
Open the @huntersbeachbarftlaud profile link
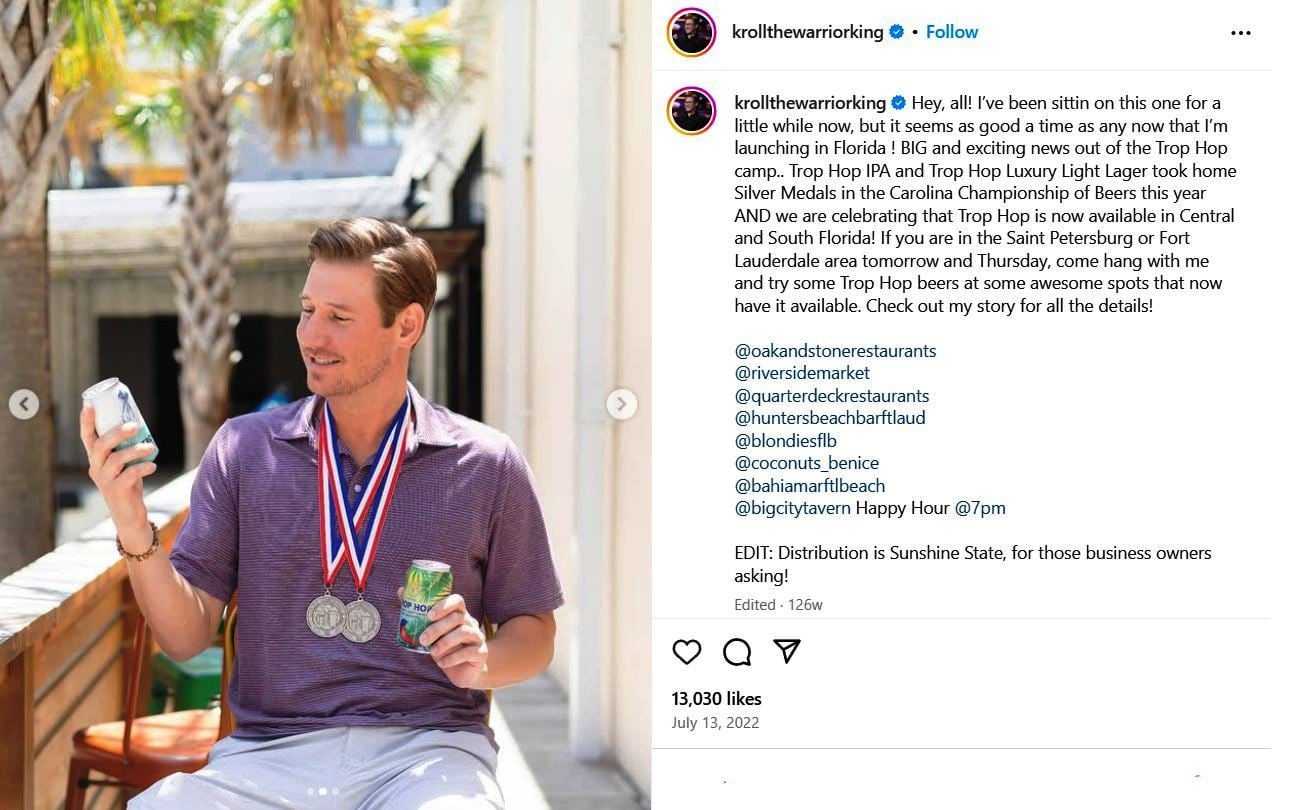pos(830,418)
